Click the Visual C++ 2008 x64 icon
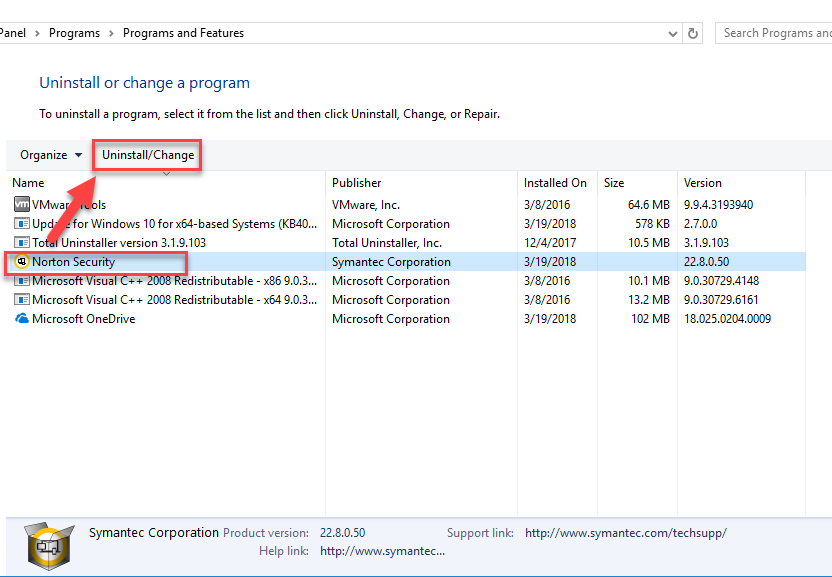 [x=22, y=300]
